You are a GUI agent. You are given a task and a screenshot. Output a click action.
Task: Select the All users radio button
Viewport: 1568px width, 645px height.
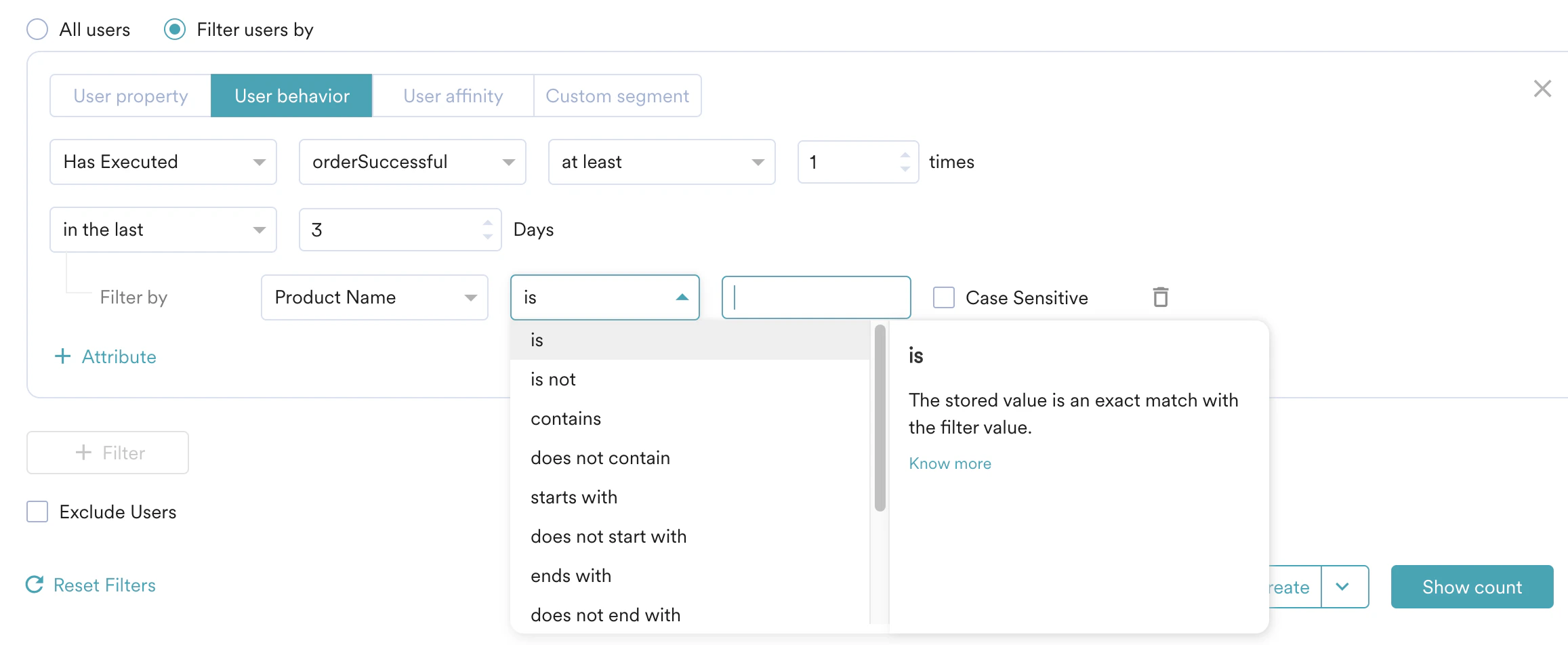point(37,28)
